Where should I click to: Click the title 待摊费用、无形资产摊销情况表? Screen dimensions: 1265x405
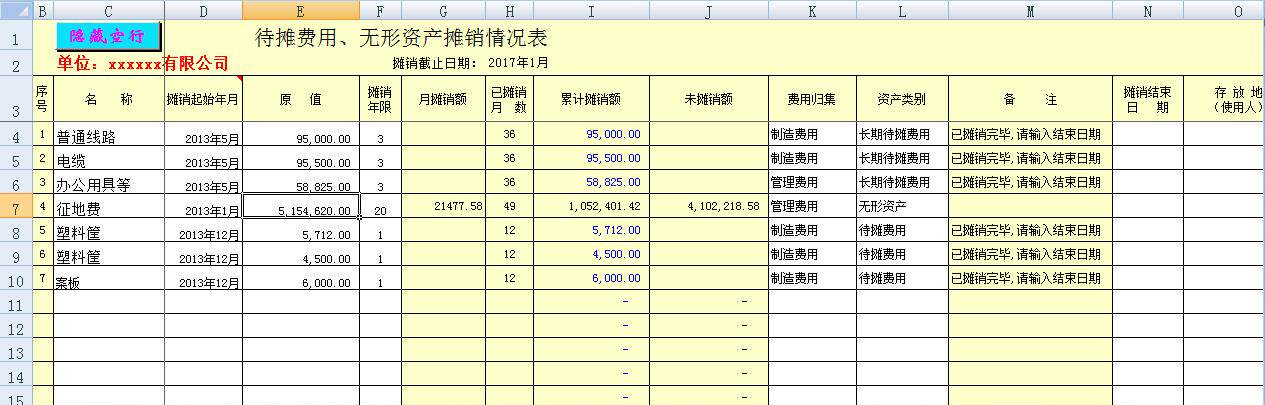pos(401,39)
